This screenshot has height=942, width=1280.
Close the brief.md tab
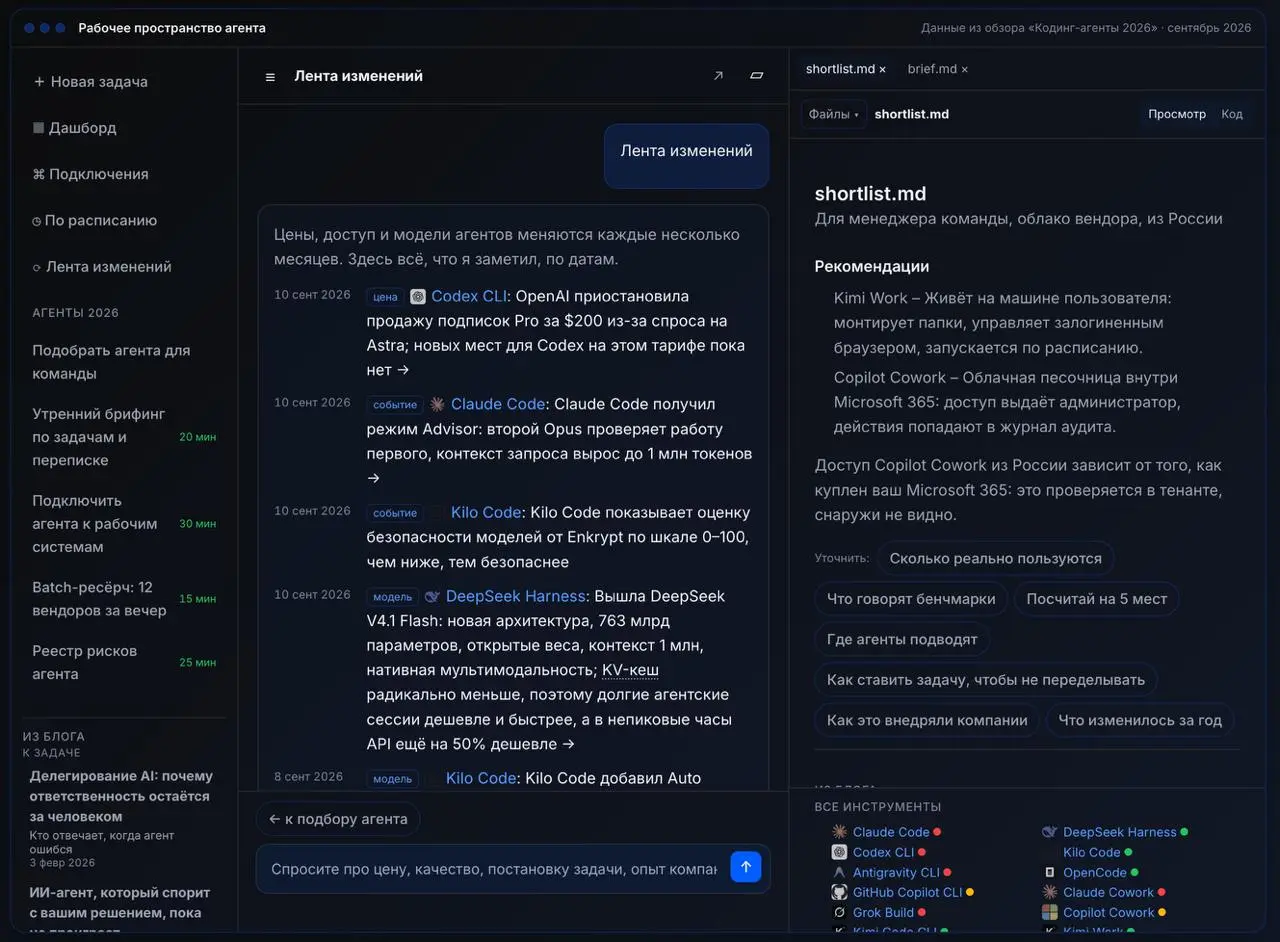click(x=964, y=70)
